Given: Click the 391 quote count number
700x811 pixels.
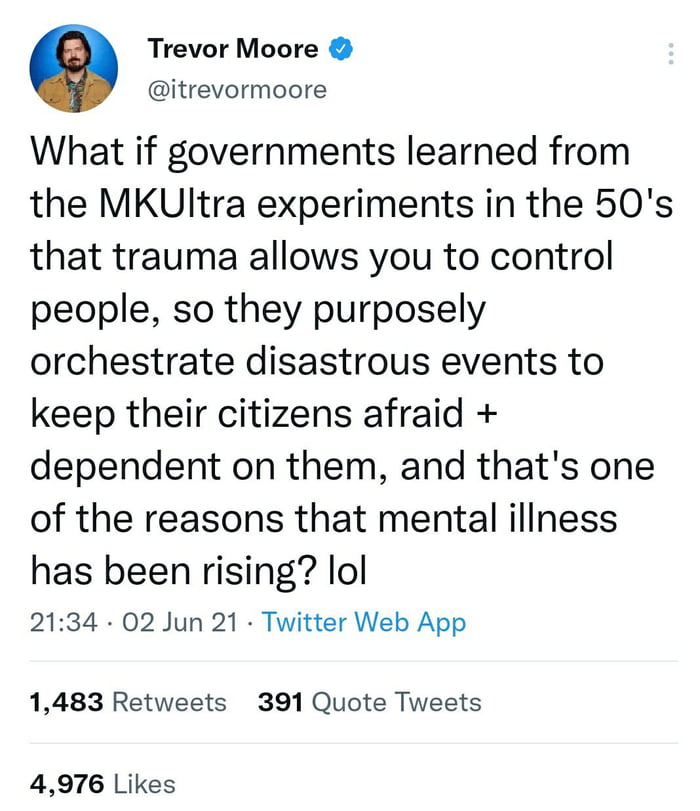Looking at the screenshot, I should pyautogui.click(x=281, y=702).
